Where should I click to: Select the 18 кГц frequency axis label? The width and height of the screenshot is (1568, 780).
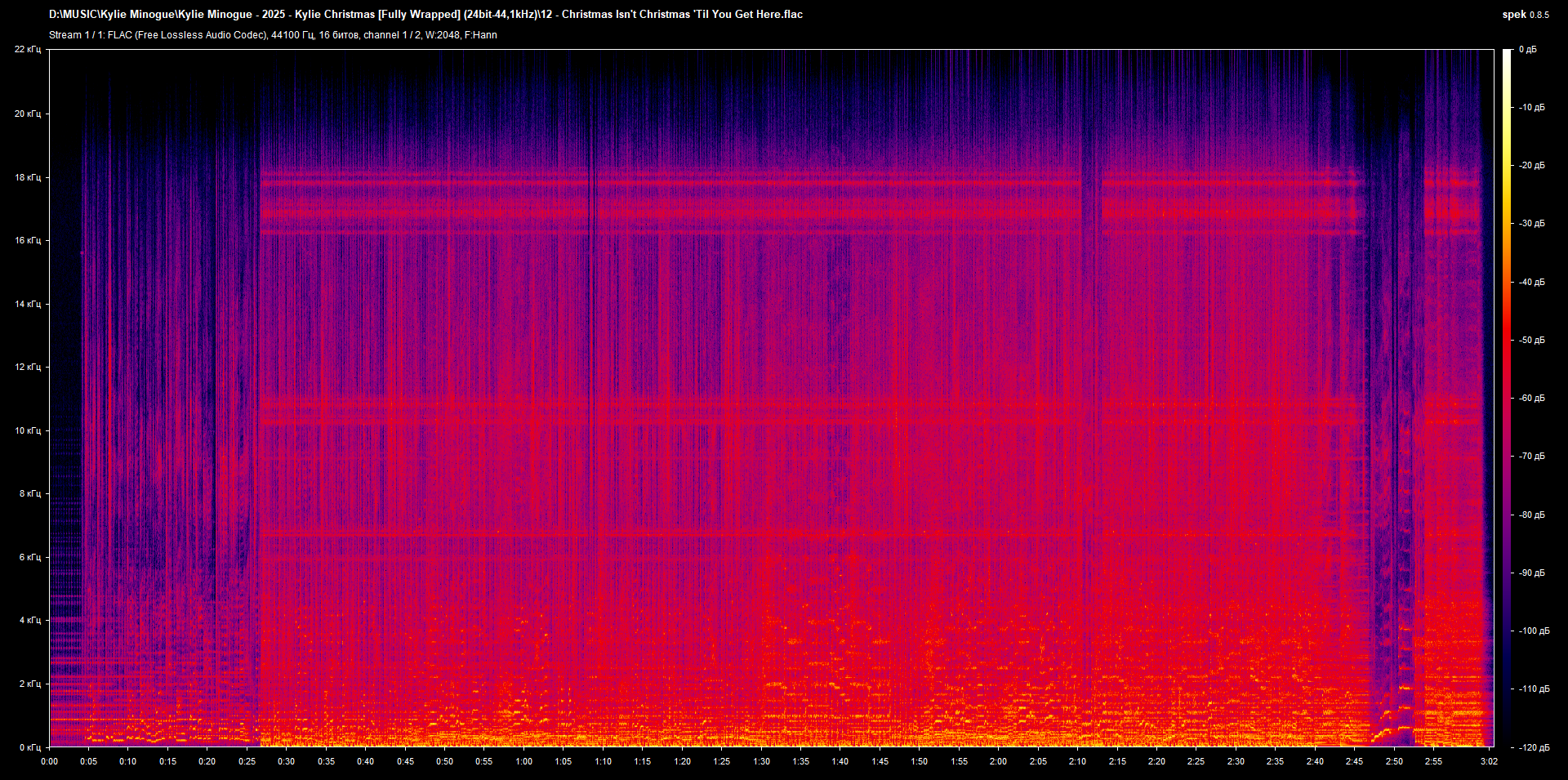28,177
